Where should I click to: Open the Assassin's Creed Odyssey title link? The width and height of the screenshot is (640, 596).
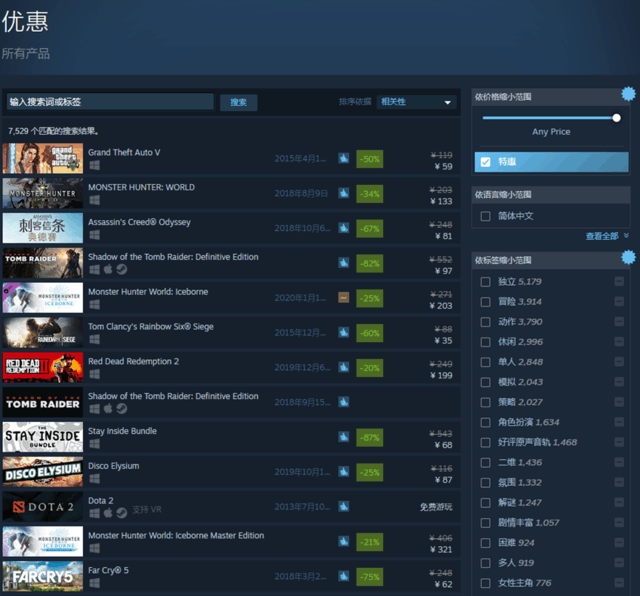pyautogui.click(x=139, y=222)
